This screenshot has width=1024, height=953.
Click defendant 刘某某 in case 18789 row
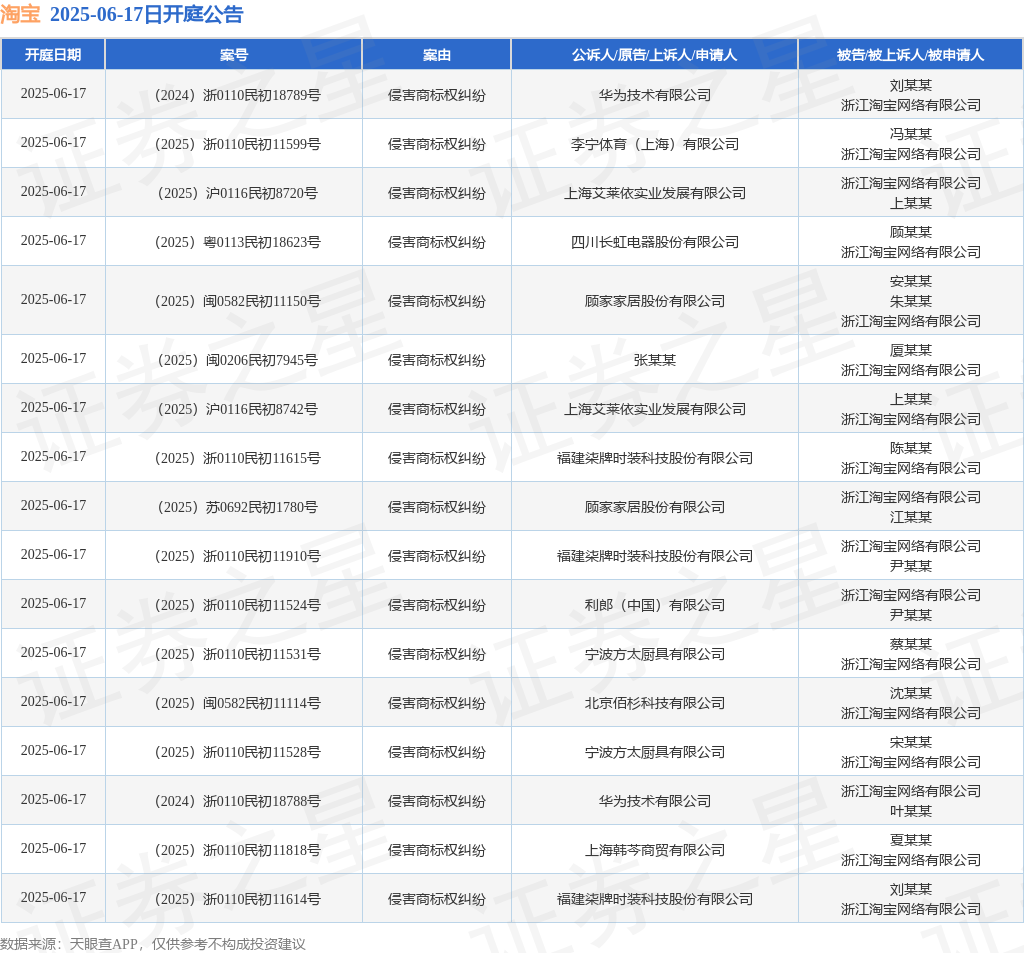click(x=910, y=86)
